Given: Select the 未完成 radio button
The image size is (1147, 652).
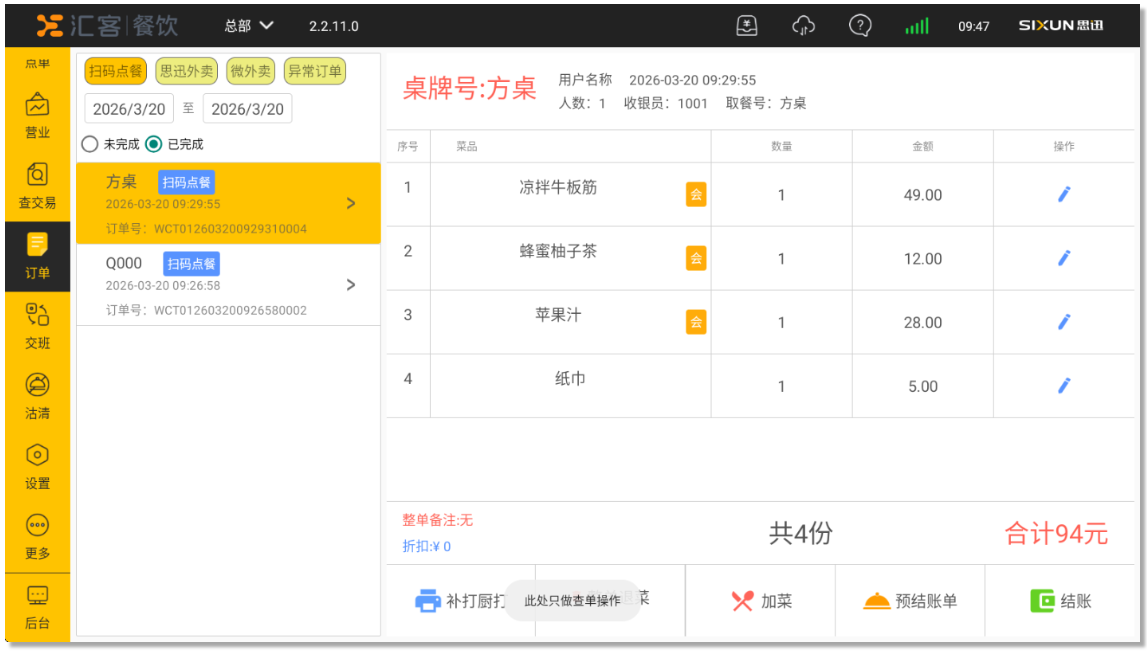Looking at the screenshot, I should pyautogui.click(x=90, y=144).
